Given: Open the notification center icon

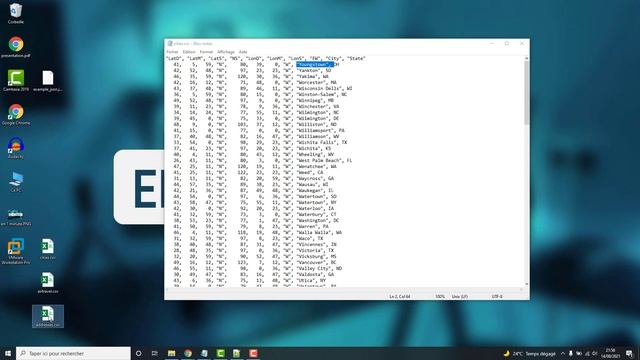Looking at the screenshot, I should [x=630, y=353].
